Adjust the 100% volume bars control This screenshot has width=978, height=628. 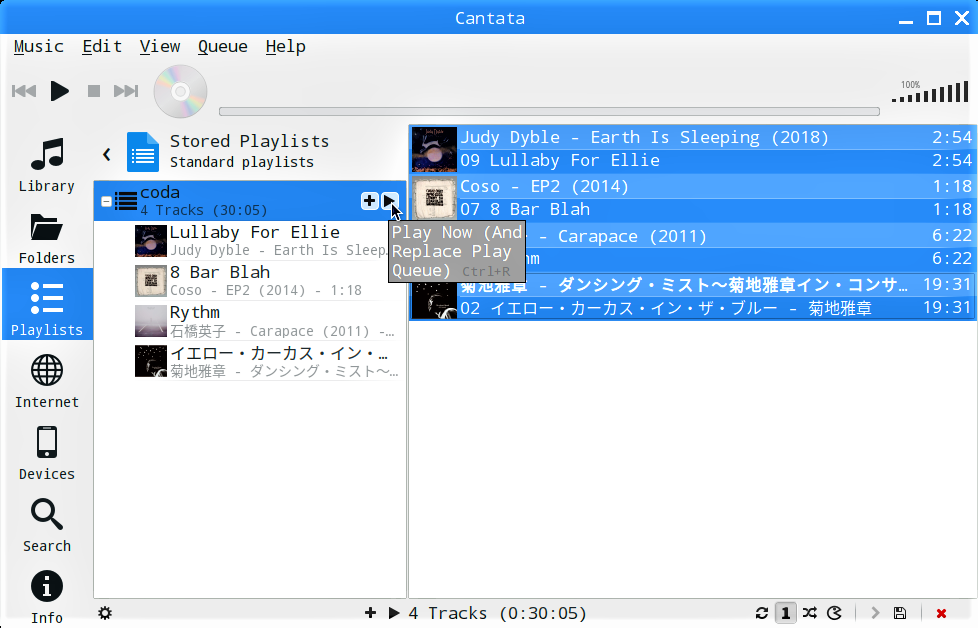point(930,92)
